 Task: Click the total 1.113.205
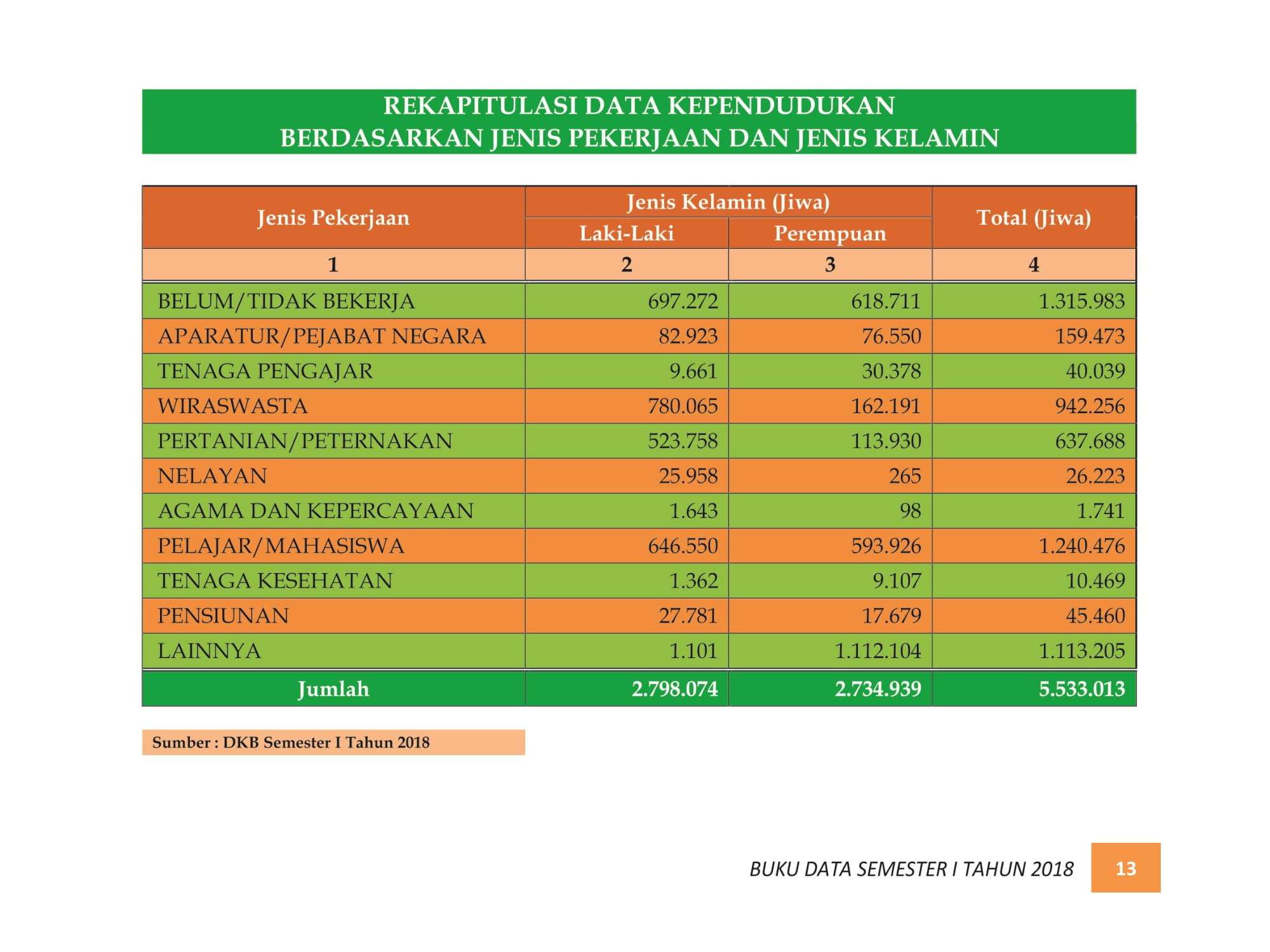click(x=1081, y=651)
